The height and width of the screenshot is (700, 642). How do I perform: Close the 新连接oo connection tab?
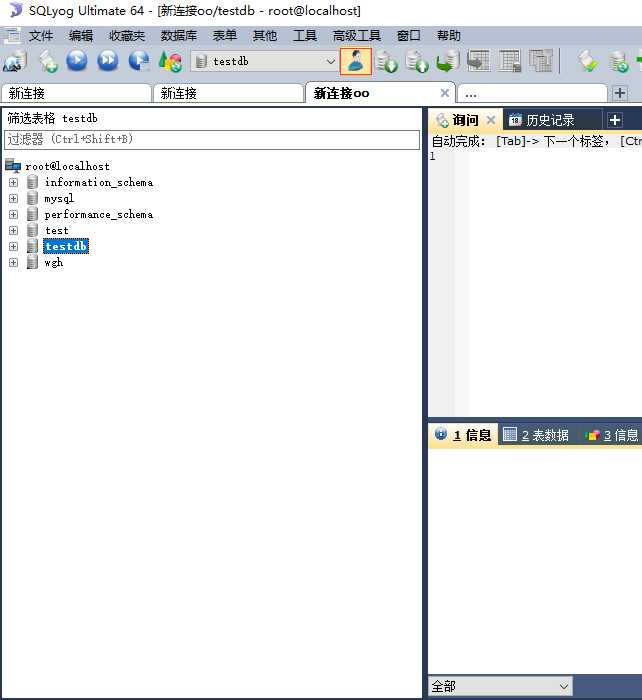click(x=445, y=93)
